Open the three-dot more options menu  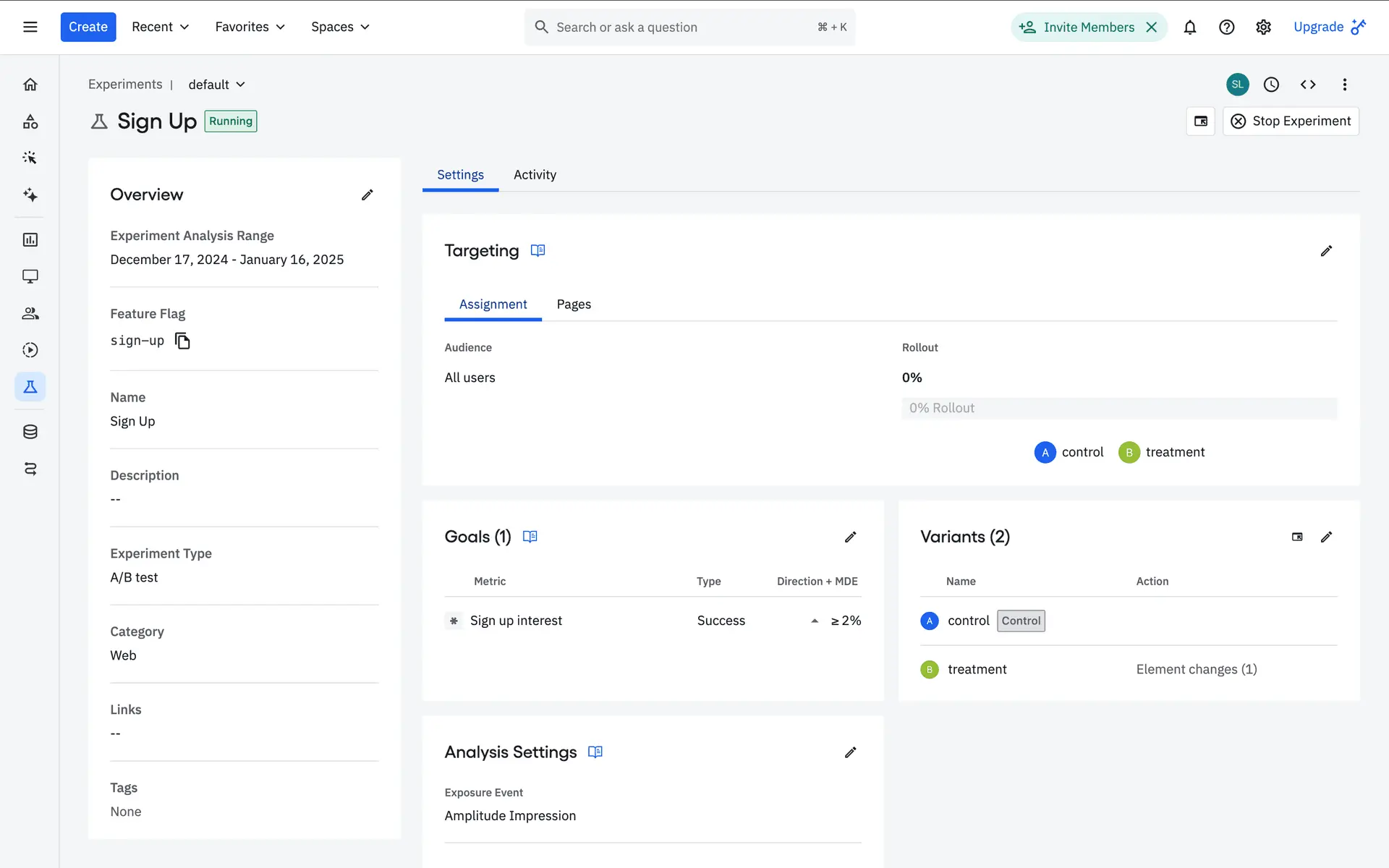click(x=1344, y=85)
